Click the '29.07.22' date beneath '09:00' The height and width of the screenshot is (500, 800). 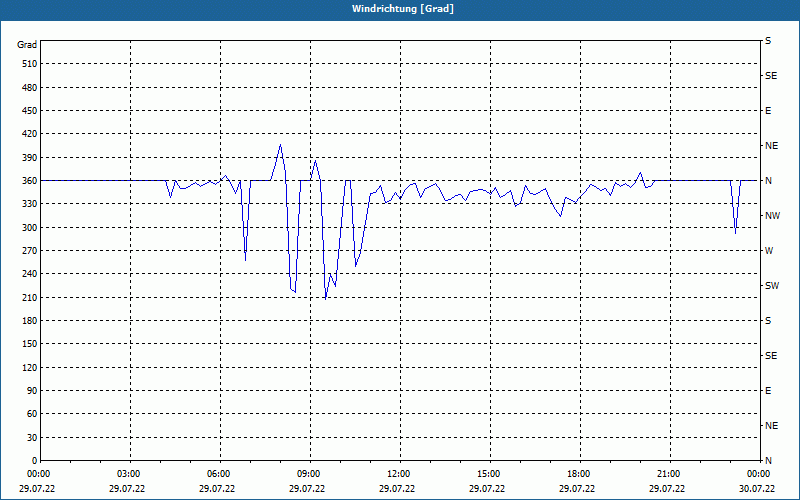coord(307,489)
